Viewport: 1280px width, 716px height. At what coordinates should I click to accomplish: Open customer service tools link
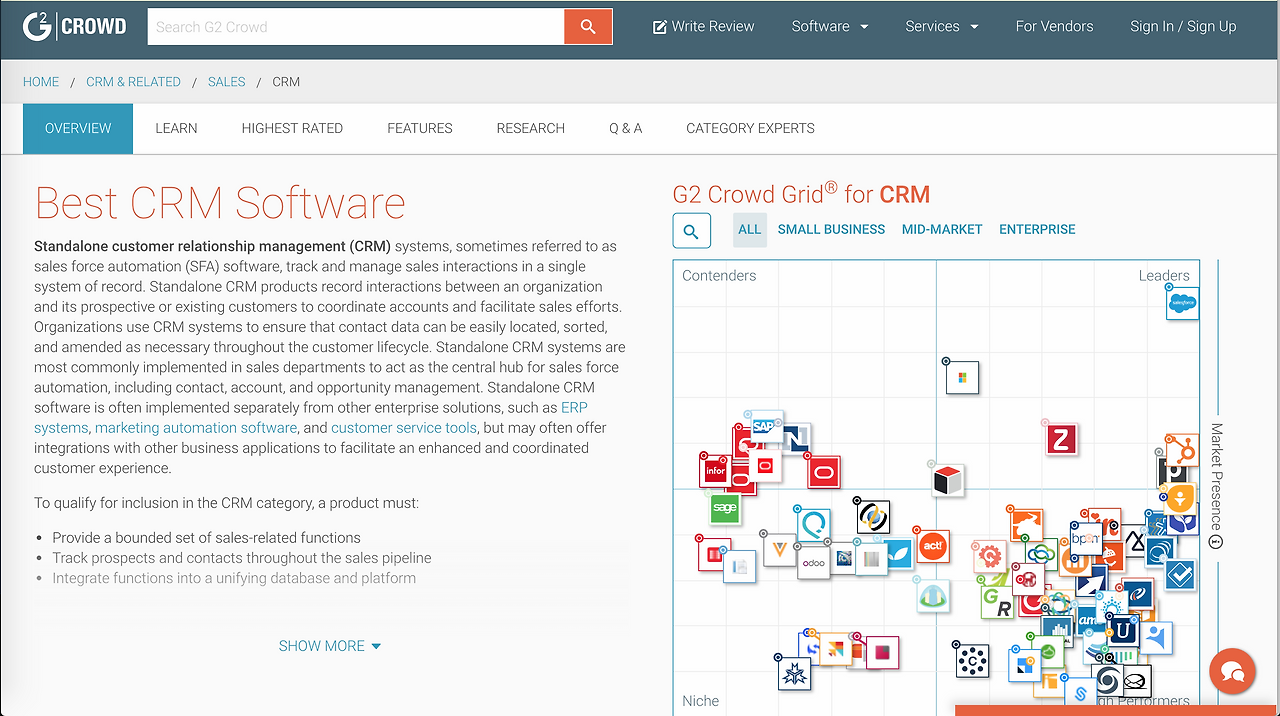pyautogui.click(x=404, y=428)
